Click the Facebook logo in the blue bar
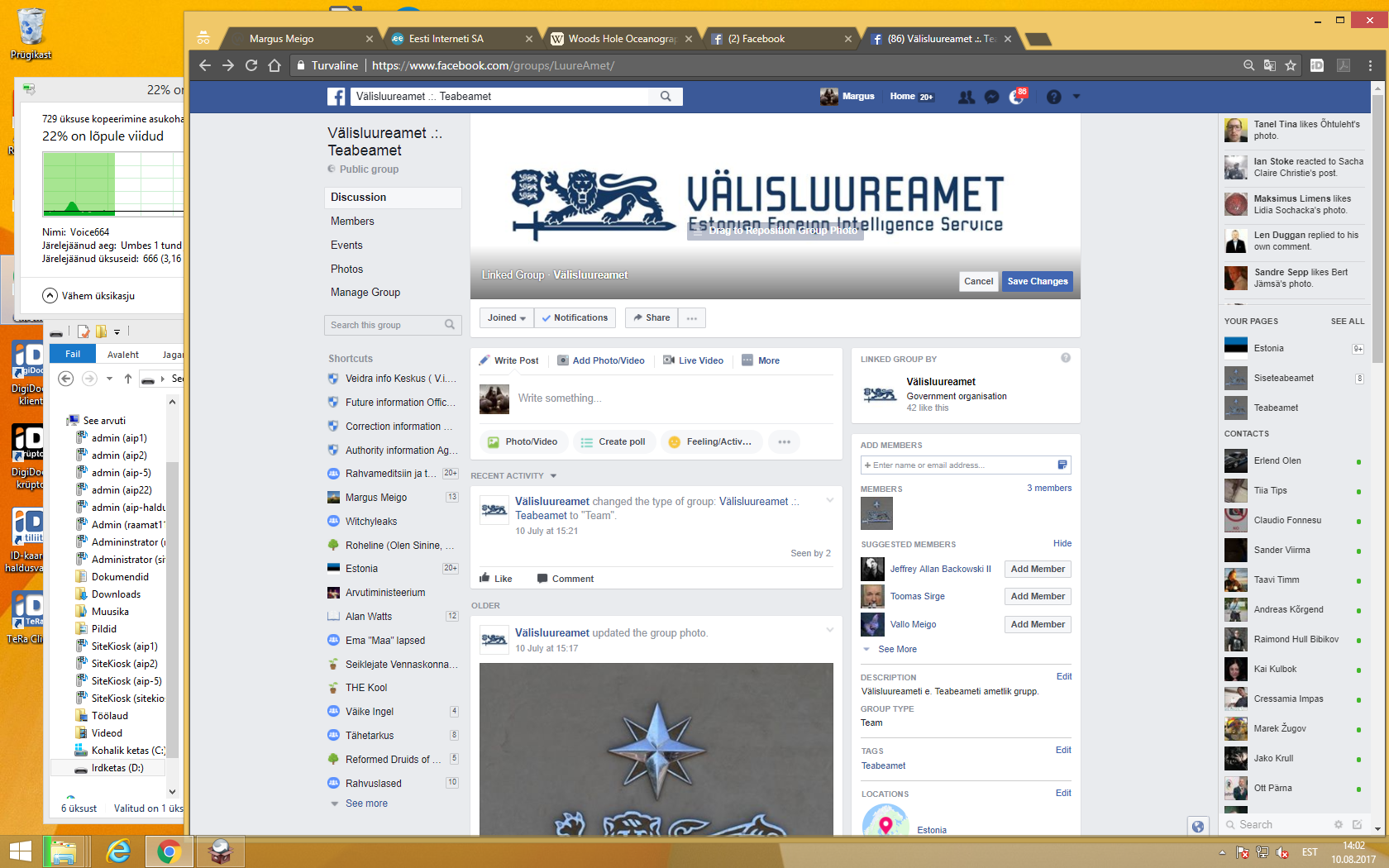 click(336, 97)
